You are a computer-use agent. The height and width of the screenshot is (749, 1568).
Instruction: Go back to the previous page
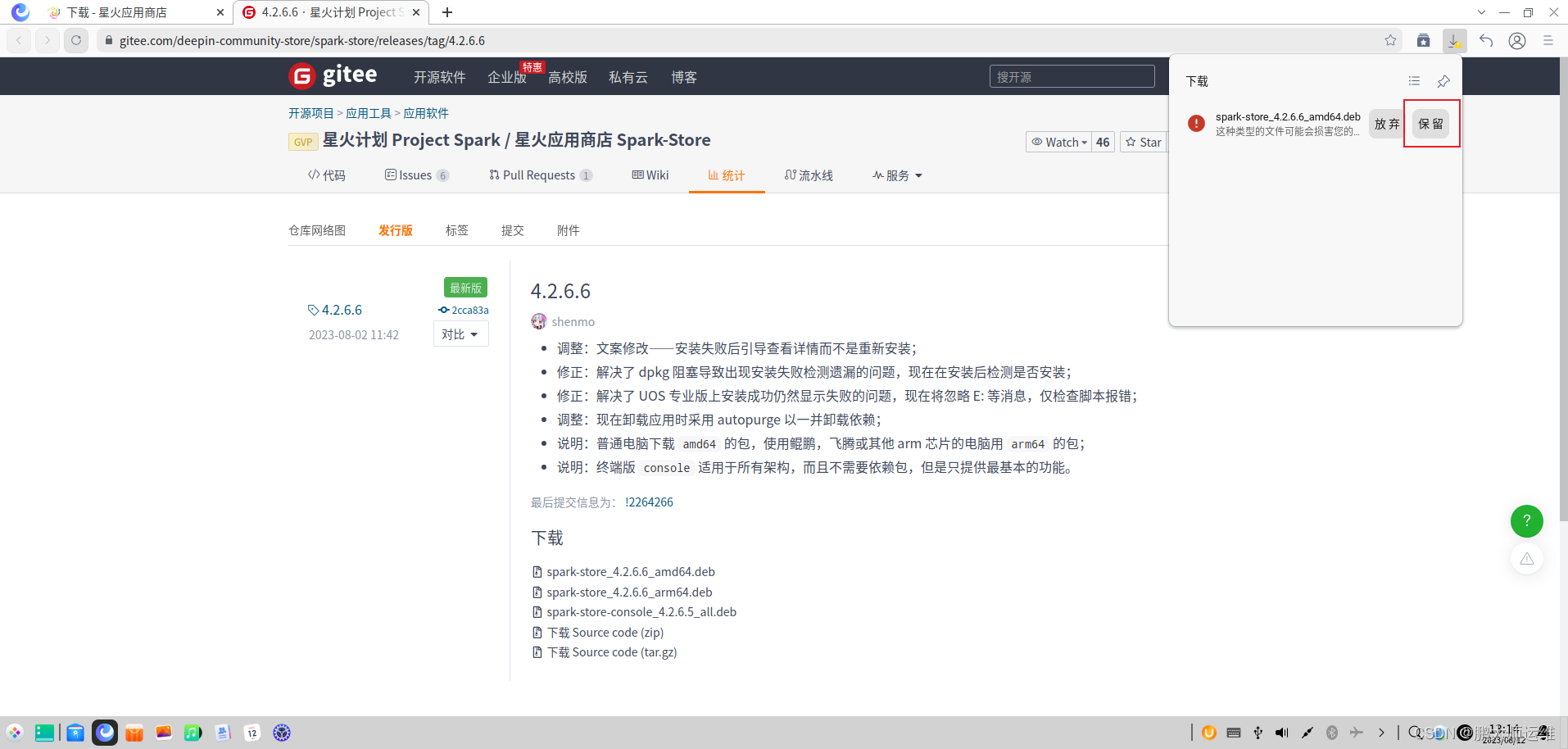tap(19, 40)
